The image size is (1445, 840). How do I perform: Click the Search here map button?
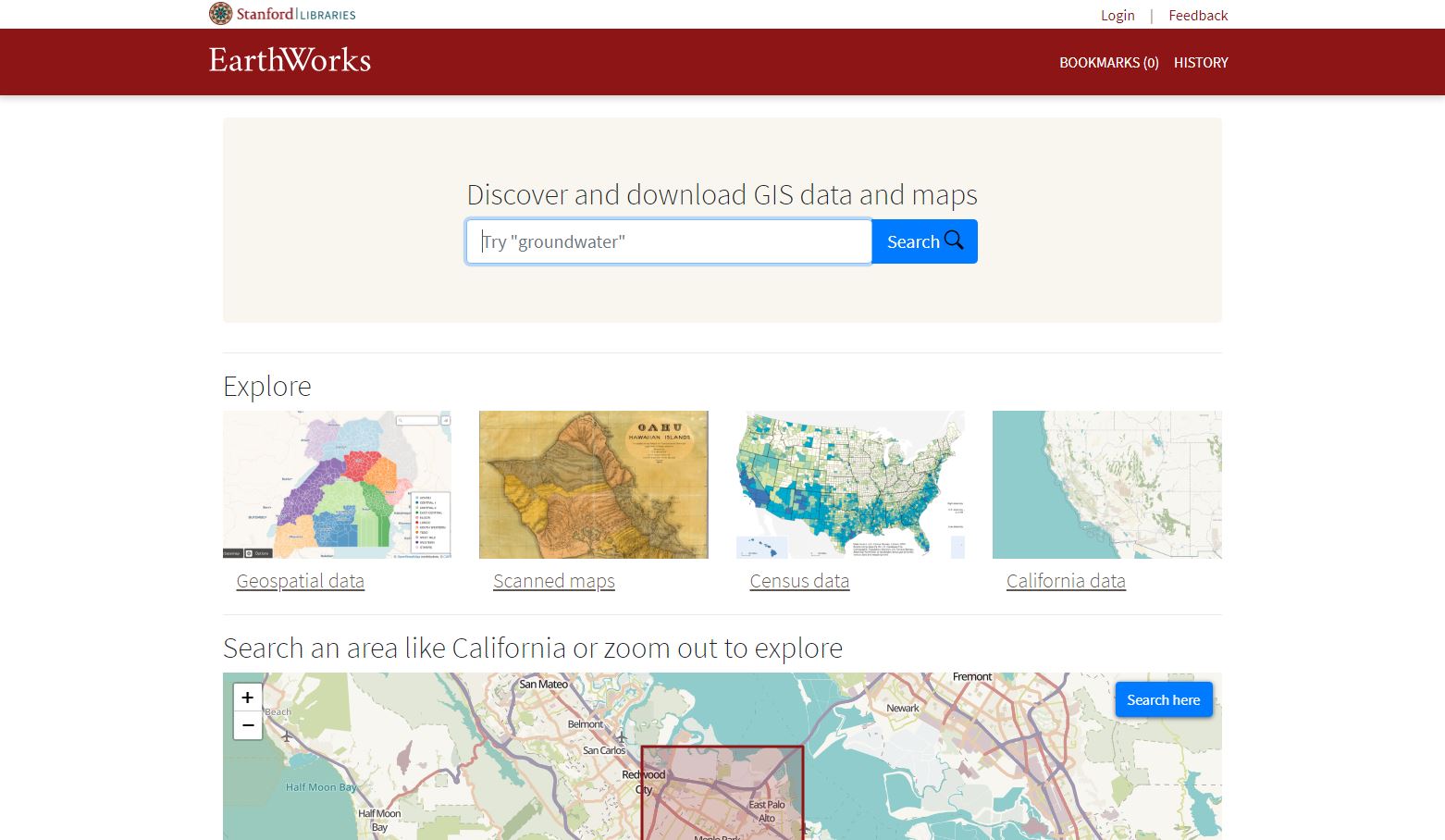coord(1164,699)
